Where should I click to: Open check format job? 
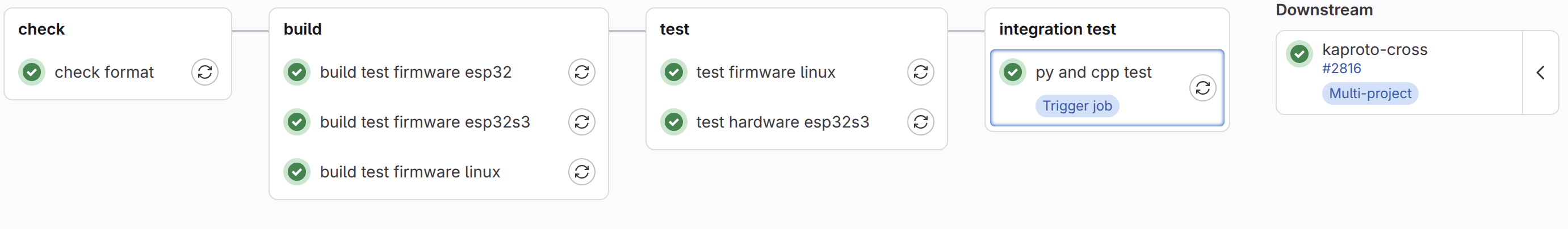[104, 73]
